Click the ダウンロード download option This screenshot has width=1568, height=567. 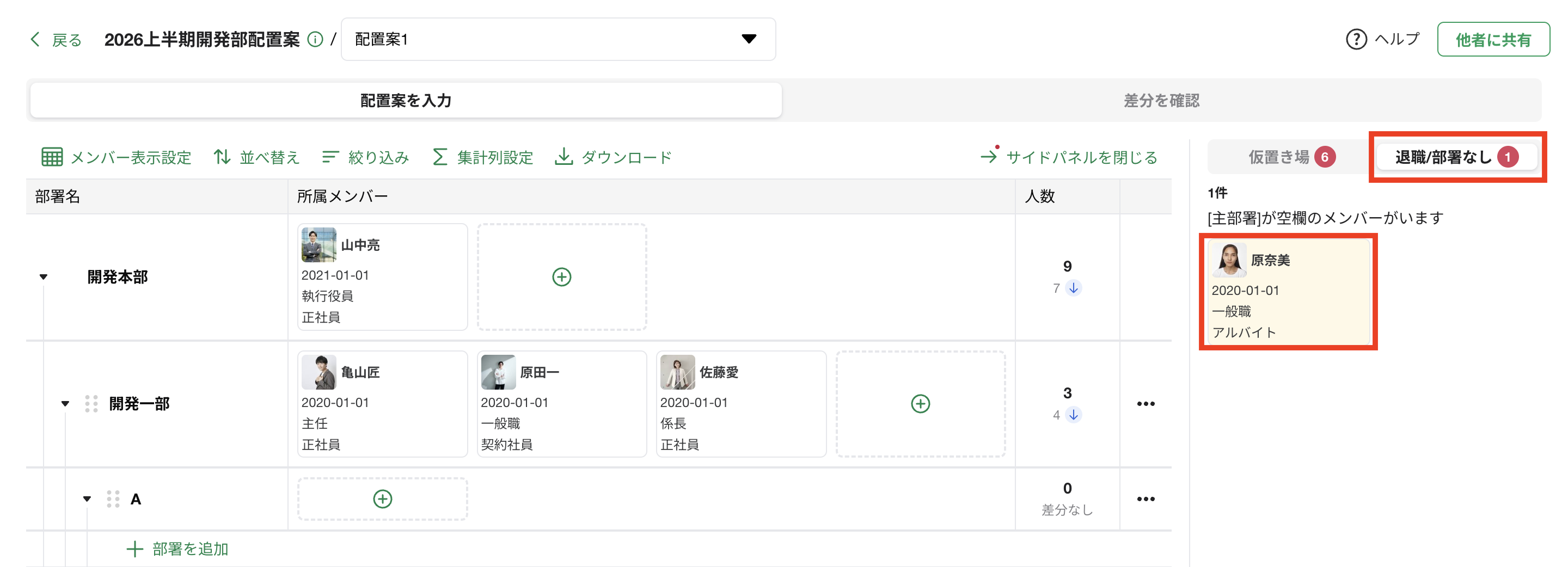613,157
